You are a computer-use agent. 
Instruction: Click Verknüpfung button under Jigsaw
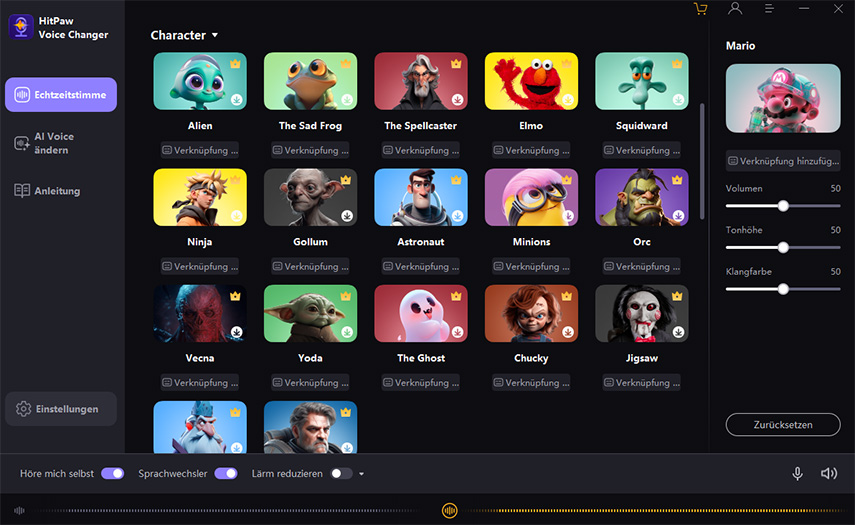pyautogui.click(x=642, y=382)
